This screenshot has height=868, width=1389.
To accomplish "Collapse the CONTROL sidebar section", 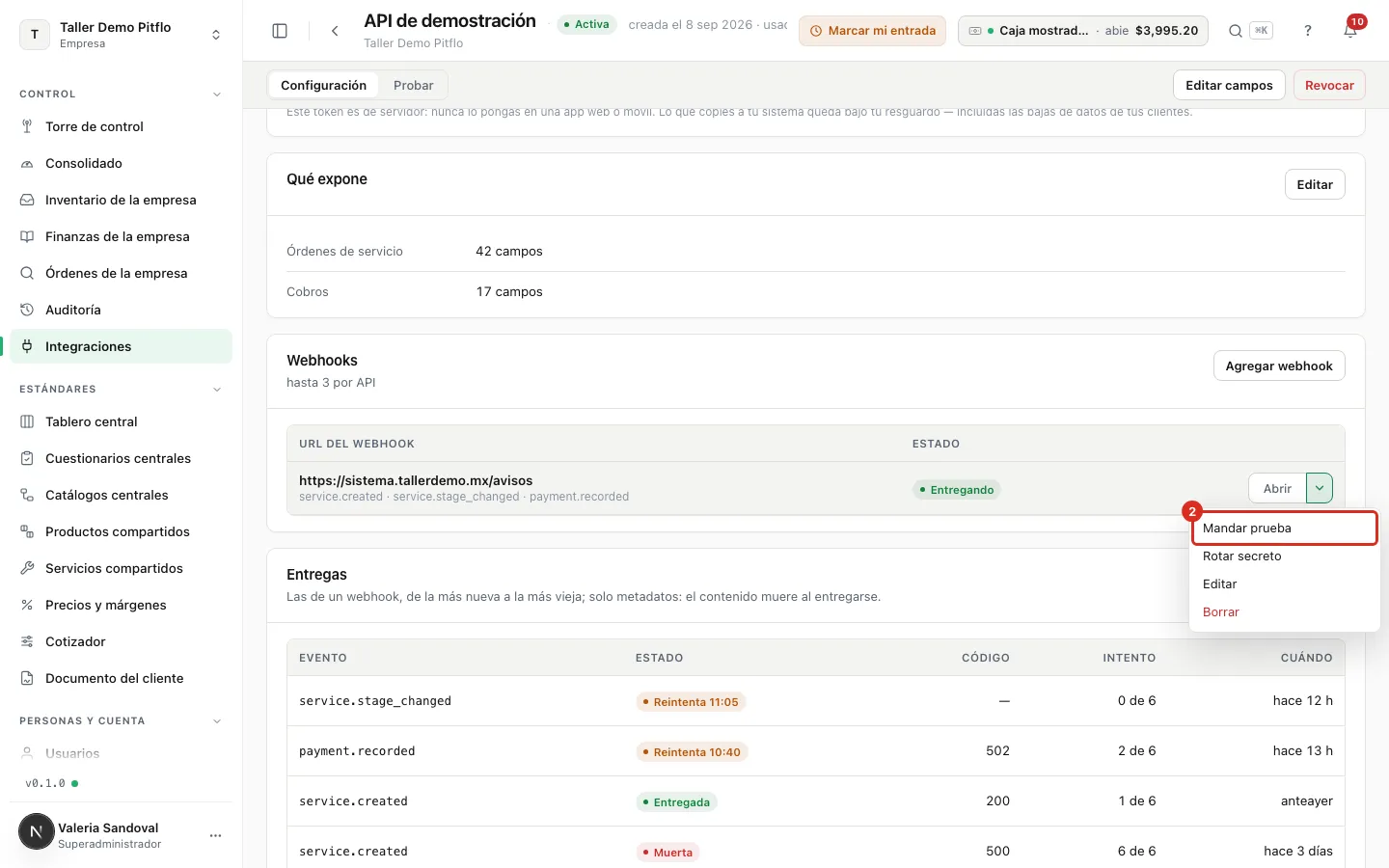I will [x=216, y=95].
